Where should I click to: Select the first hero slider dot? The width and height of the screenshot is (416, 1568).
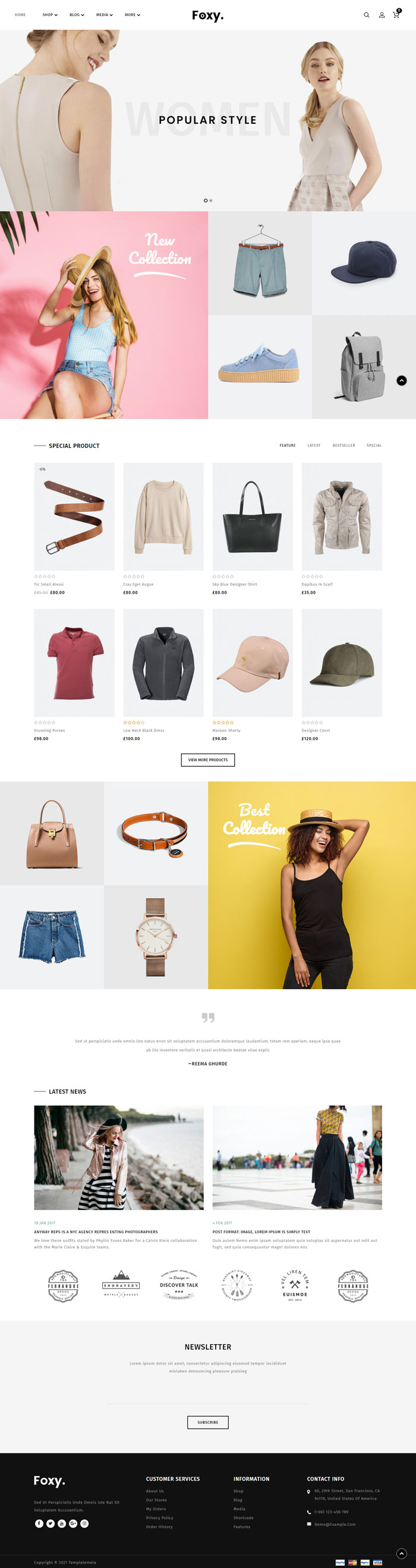206,200
